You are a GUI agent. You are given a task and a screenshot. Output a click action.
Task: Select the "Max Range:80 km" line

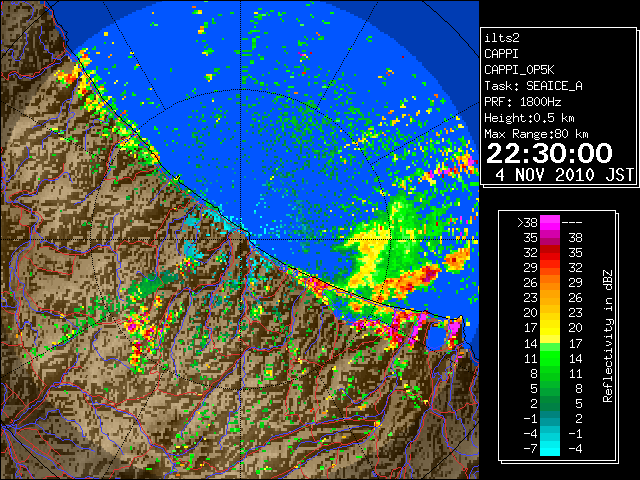click(536, 134)
